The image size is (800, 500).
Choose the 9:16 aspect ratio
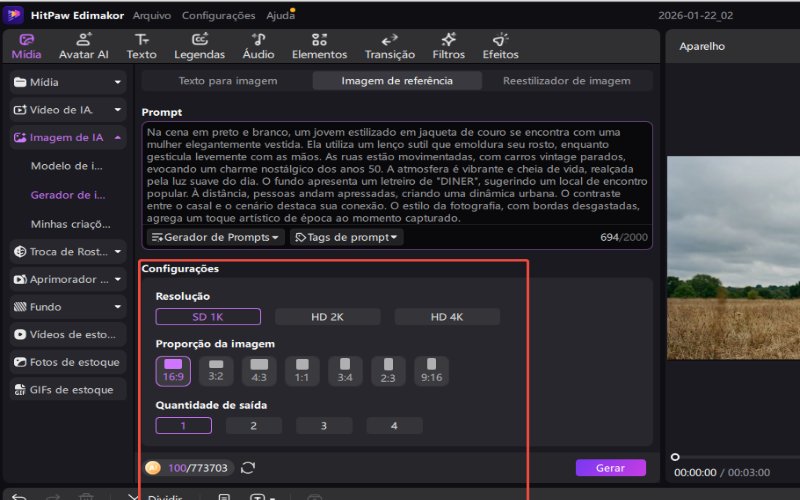point(431,371)
